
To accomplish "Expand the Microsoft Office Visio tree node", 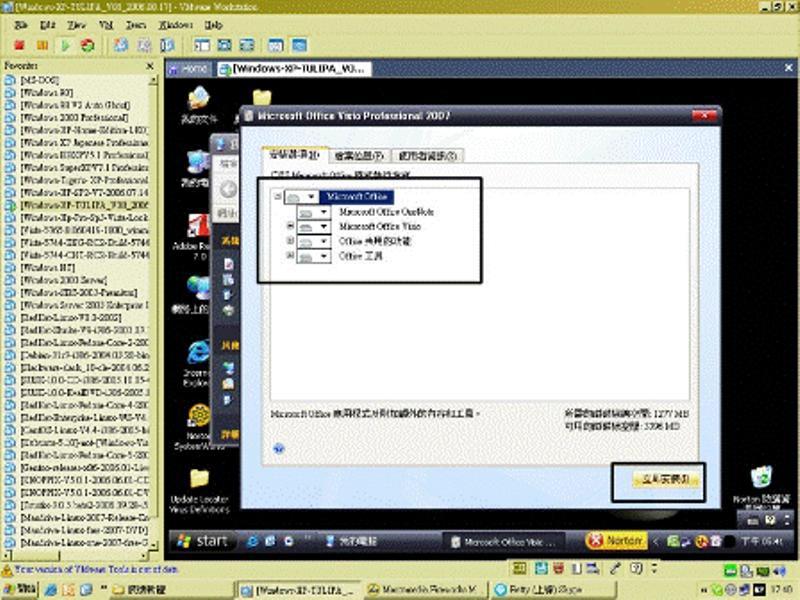I will pos(290,226).
